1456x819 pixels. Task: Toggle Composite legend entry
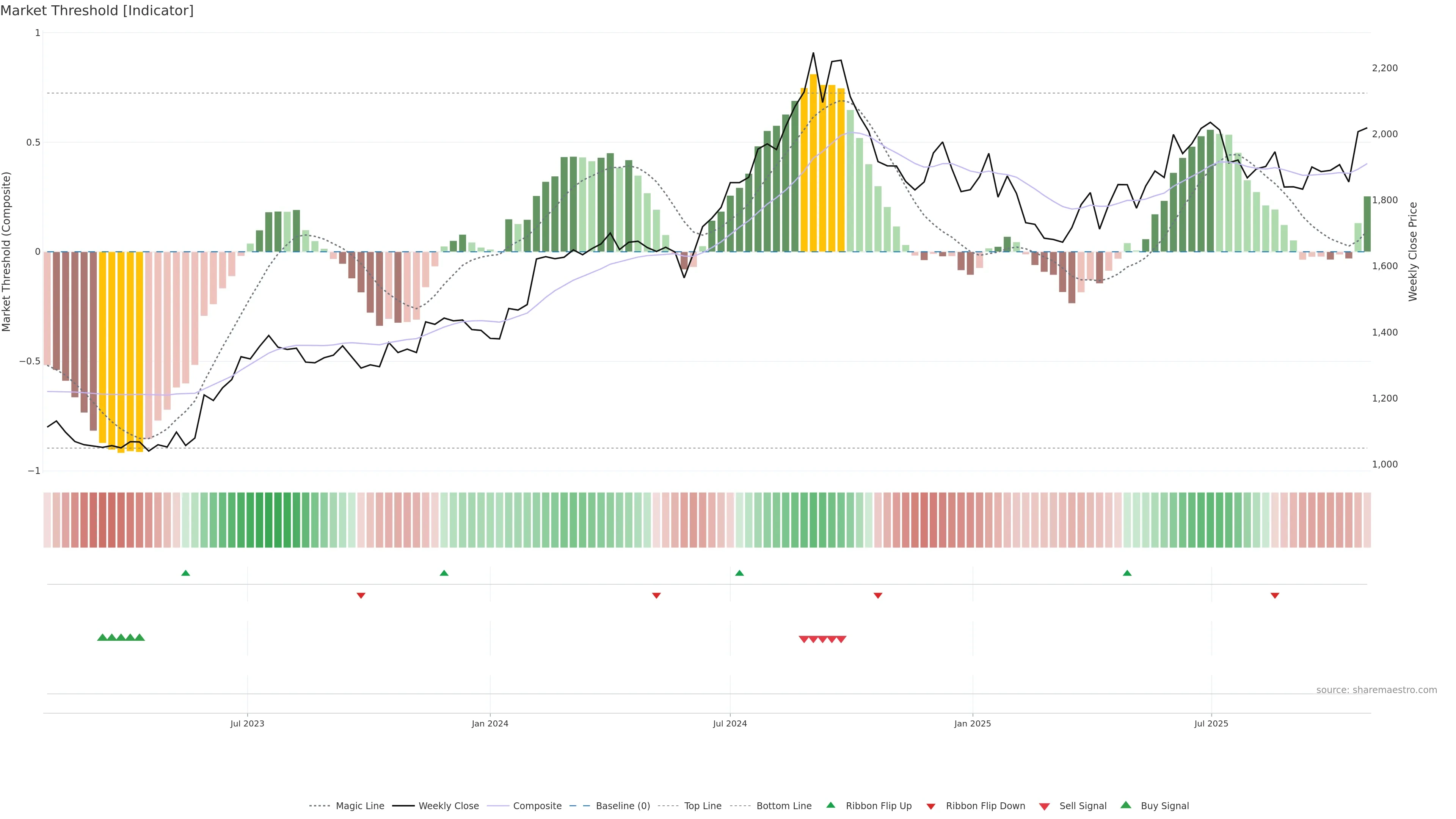[x=537, y=806]
